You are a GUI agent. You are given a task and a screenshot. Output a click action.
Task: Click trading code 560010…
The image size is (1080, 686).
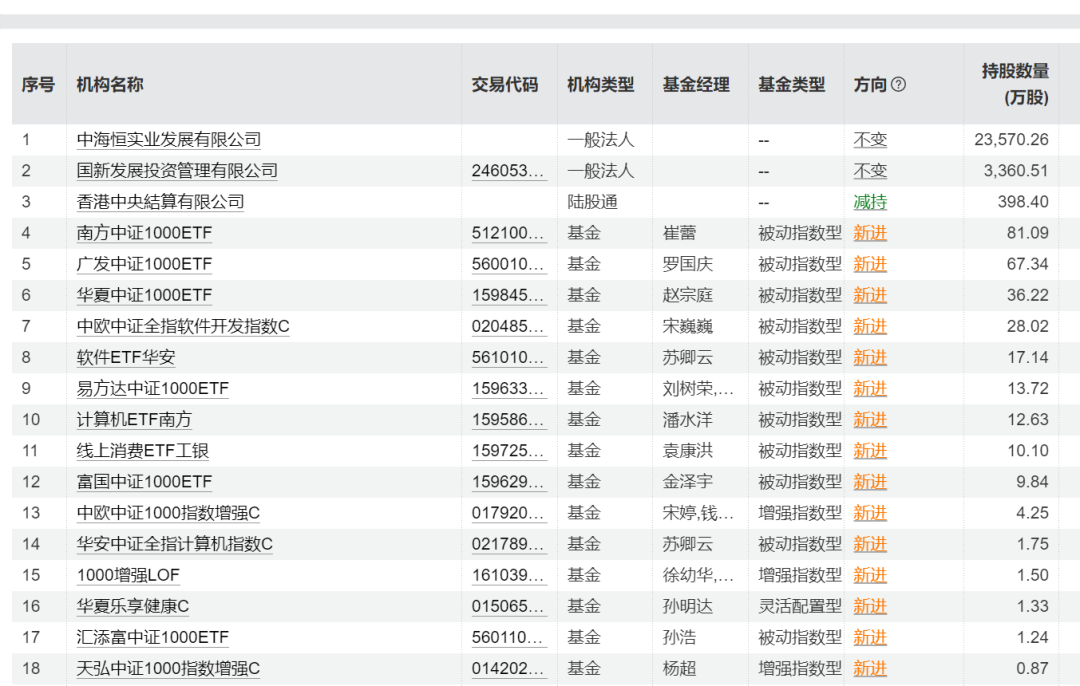[x=509, y=264]
